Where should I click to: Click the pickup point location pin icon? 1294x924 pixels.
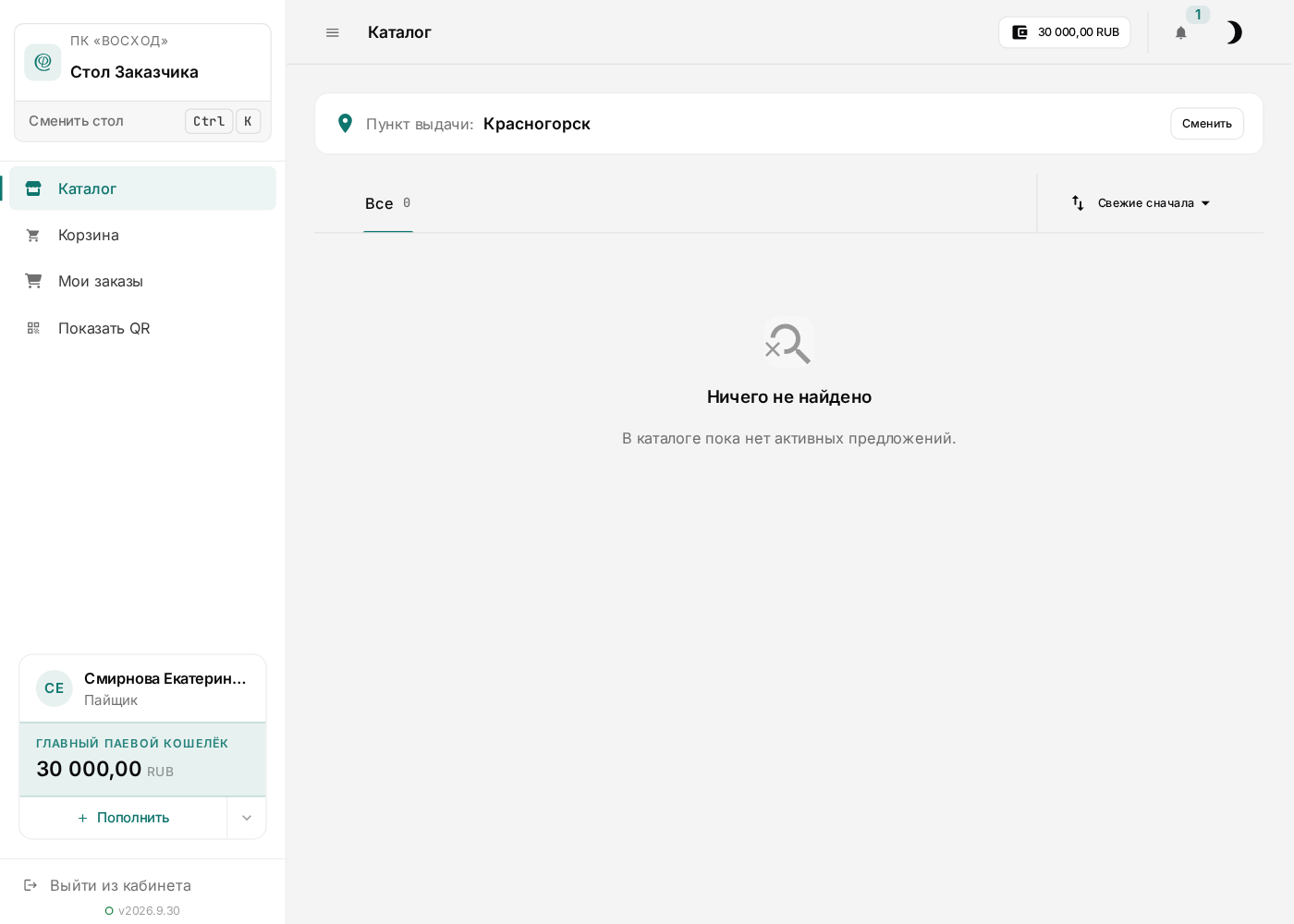point(345,124)
